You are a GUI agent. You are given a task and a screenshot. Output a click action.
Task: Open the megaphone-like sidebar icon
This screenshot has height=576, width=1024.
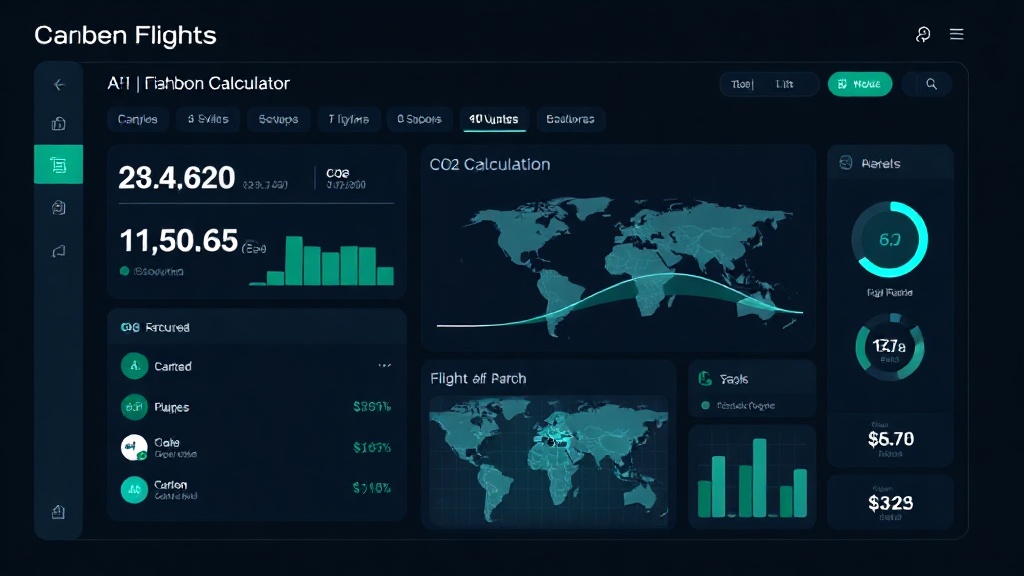(59, 251)
